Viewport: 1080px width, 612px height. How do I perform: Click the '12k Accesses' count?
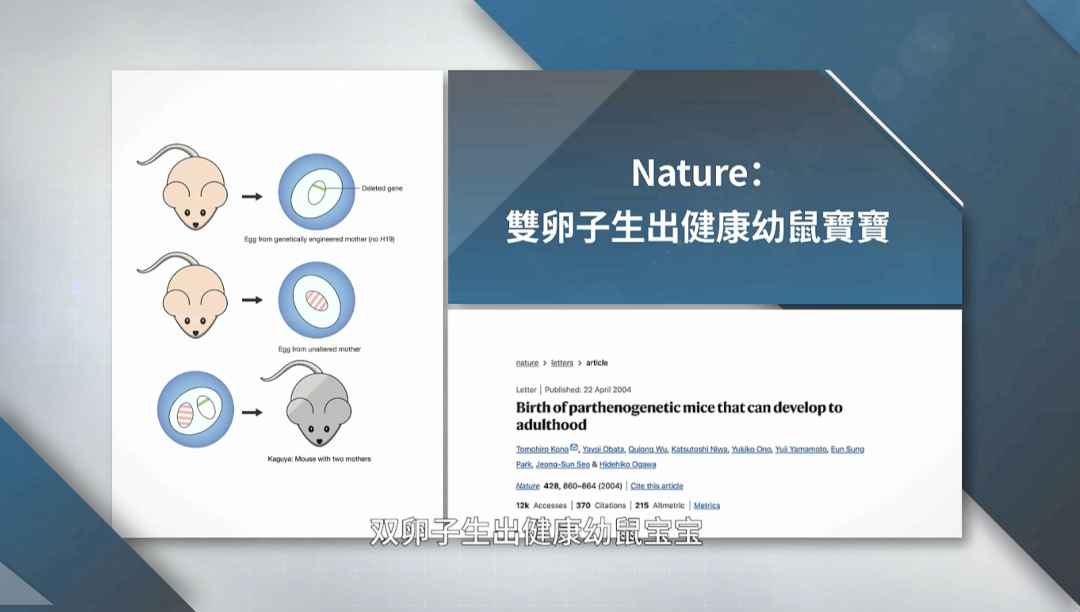click(x=541, y=505)
